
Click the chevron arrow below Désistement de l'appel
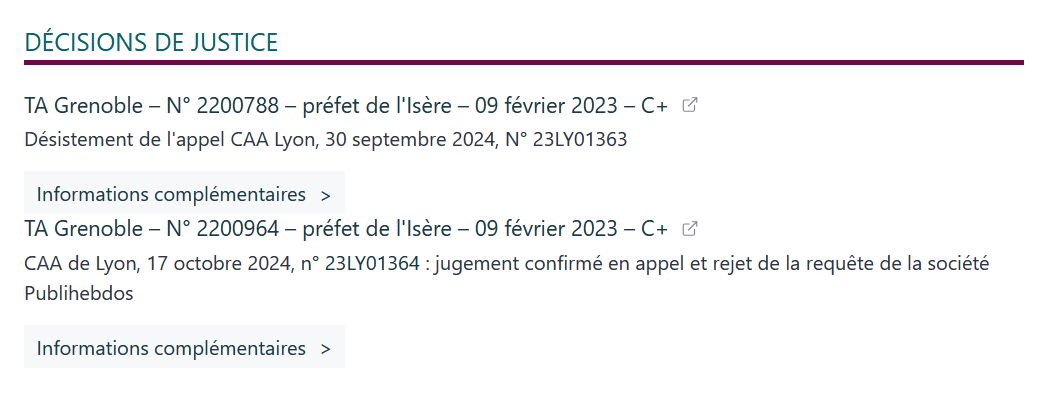click(325, 196)
